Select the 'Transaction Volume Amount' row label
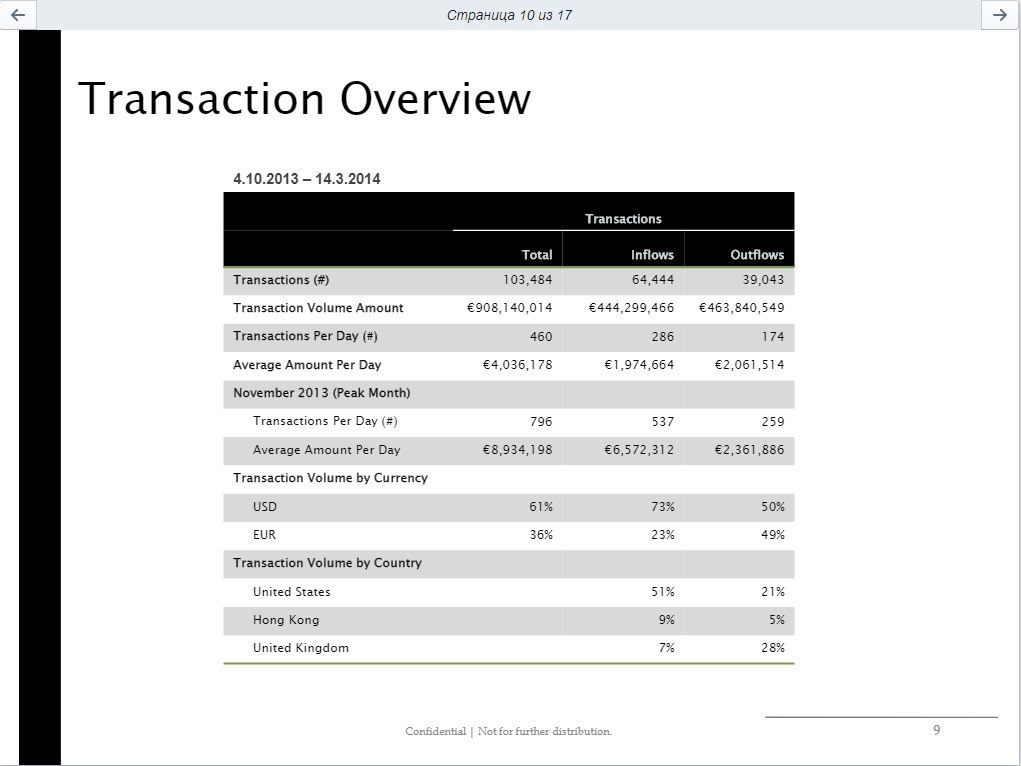 pos(318,308)
